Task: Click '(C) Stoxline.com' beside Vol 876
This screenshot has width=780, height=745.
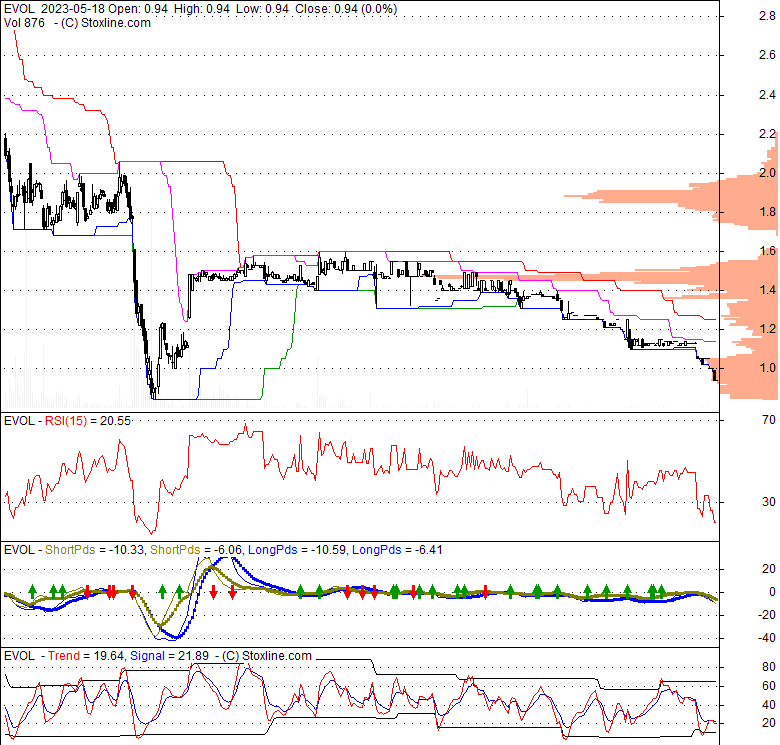Action: pos(105,23)
